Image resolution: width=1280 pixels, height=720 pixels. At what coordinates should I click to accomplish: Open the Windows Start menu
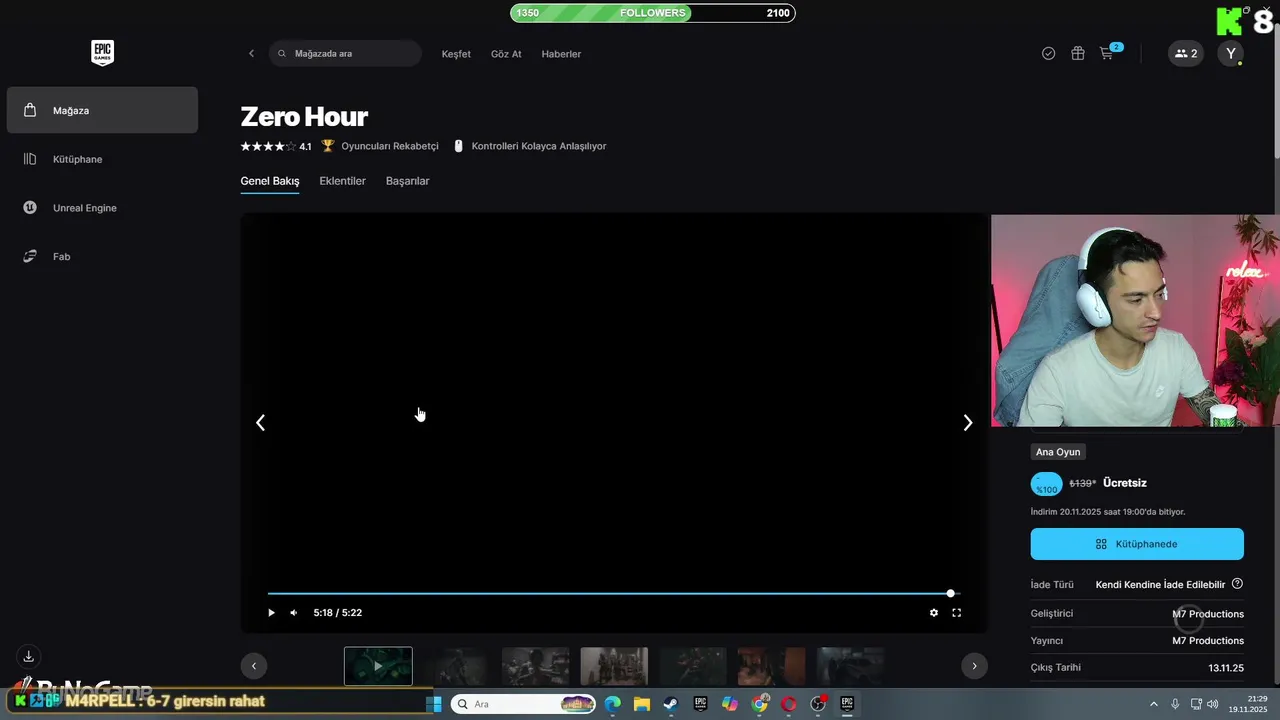click(x=434, y=704)
